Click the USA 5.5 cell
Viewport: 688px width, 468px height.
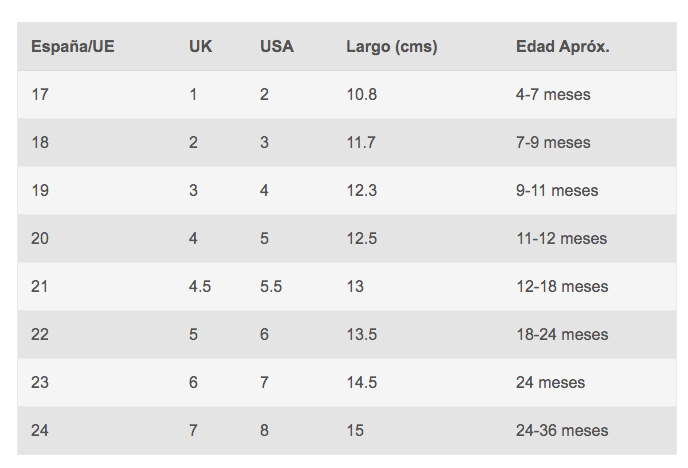pyautogui.click(x=271, y=286)
